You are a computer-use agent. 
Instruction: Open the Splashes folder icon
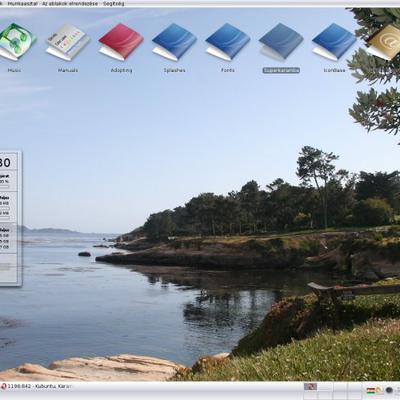(x=174, y=42)
